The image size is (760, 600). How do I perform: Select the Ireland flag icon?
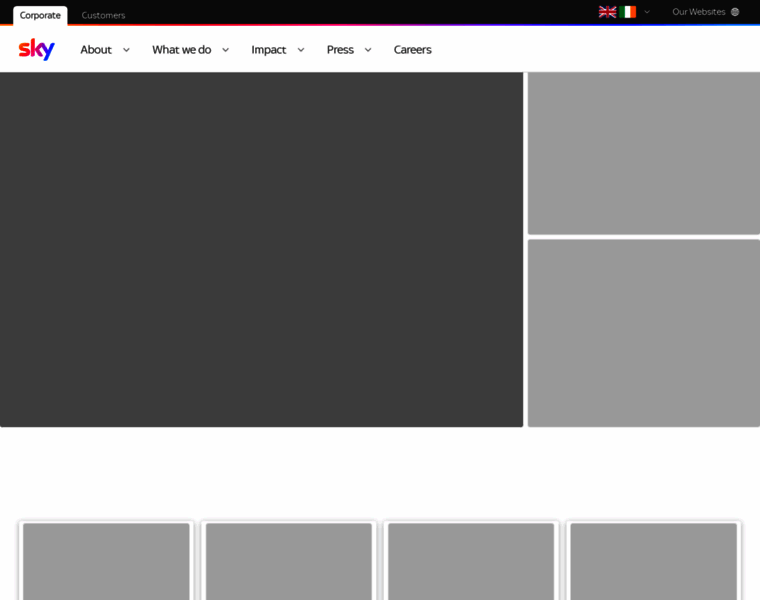click(x=627, y=12)
